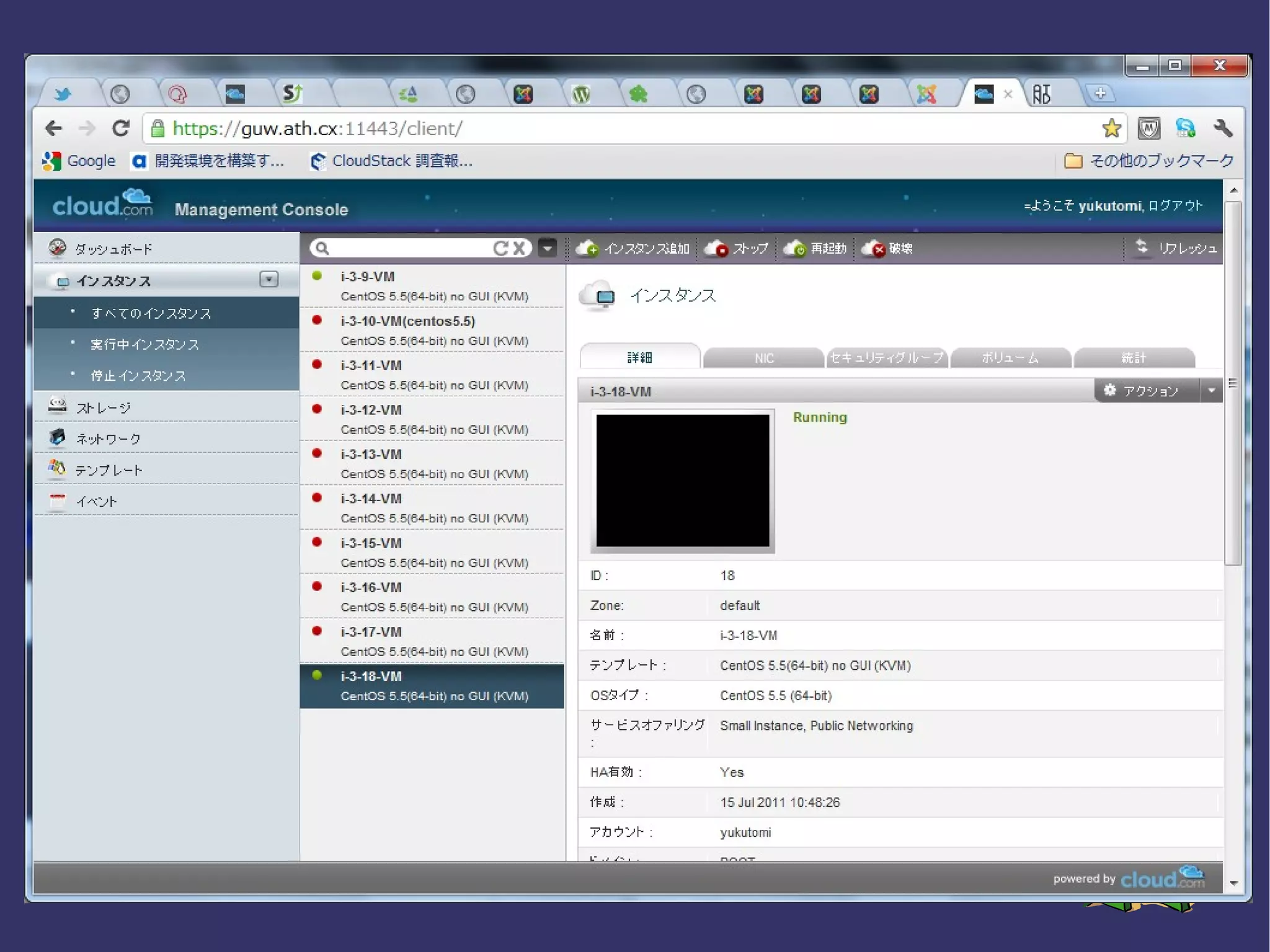Click the cloud.com header logo
The height and width of the screenshot is (952, 1270).
click(102, 204)
